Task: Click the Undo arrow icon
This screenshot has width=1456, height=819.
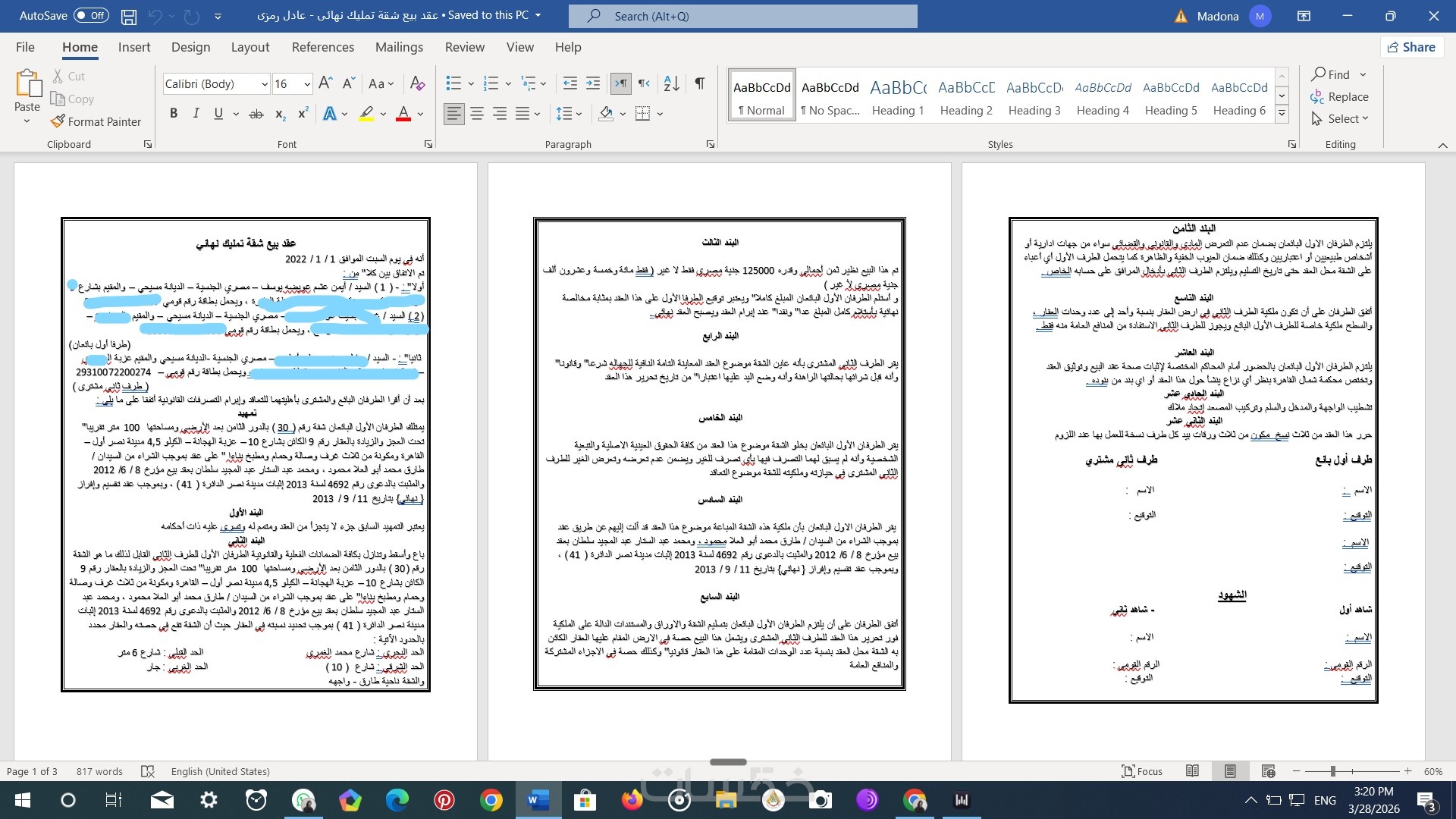Action: (x=155, y=16)
